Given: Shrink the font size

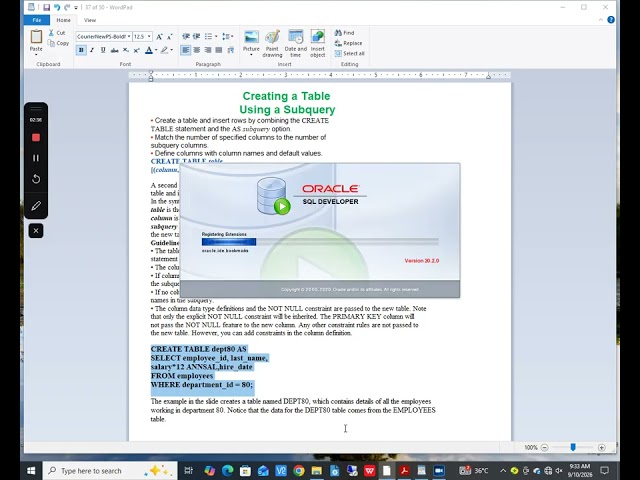Looking at the screenshot, I should click(x=170, y=37).
